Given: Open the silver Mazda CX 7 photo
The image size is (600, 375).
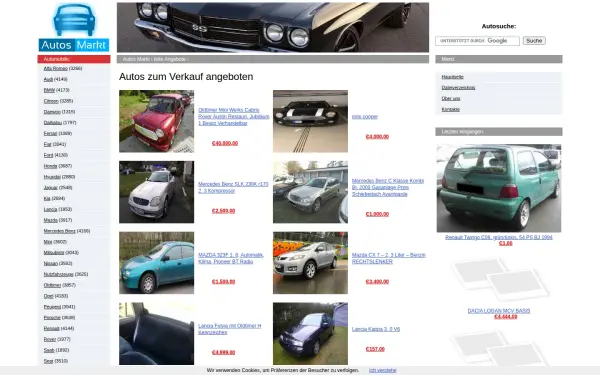Looking at the screenshot, I should [x=310, y=263].
